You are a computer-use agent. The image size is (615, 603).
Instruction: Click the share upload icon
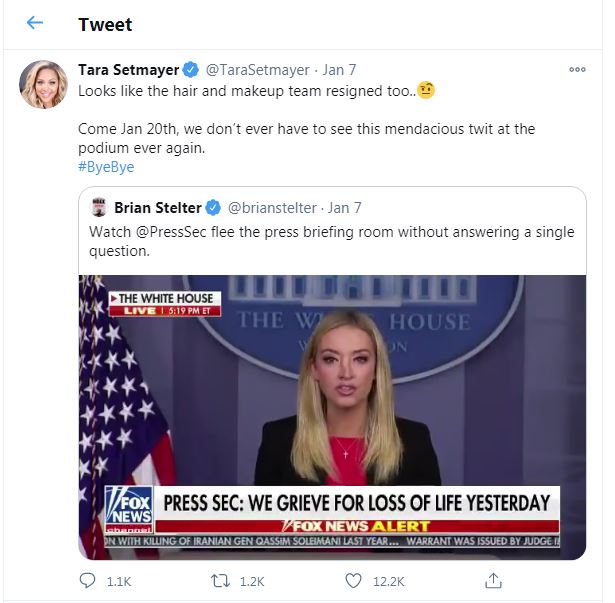tap(493, 580)
